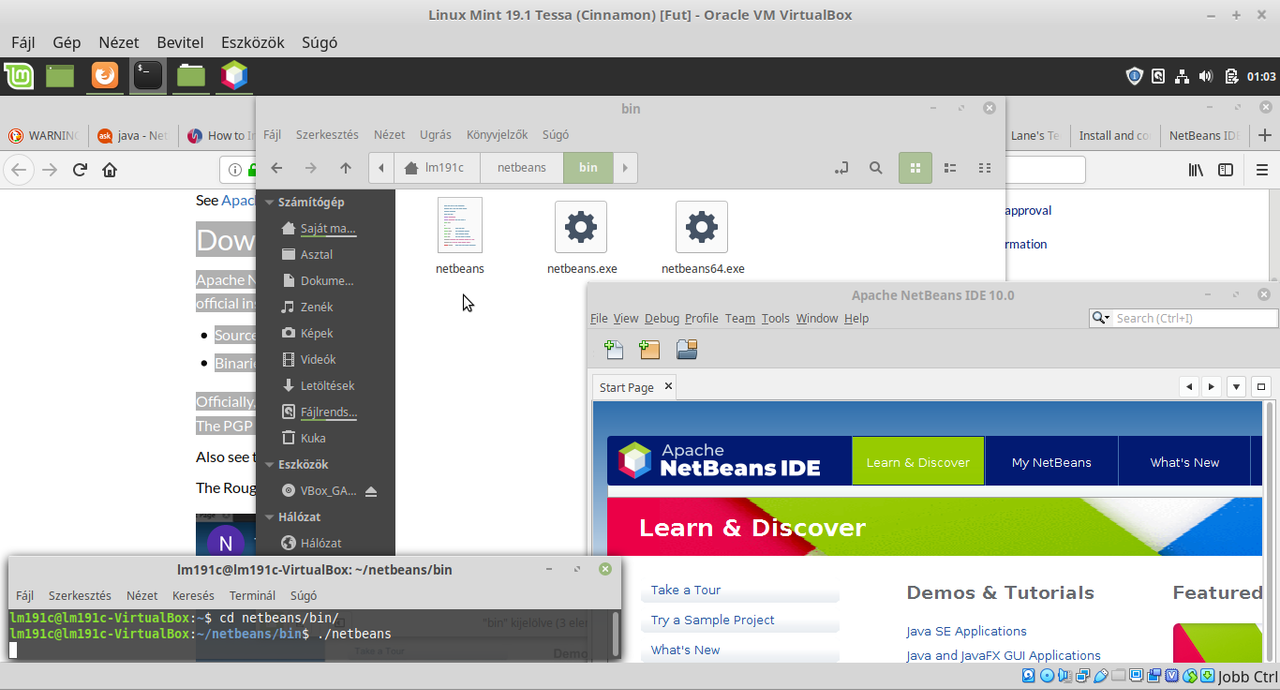
Task: Click the NetBeans Open Project icon
Action: pos(687,349)
